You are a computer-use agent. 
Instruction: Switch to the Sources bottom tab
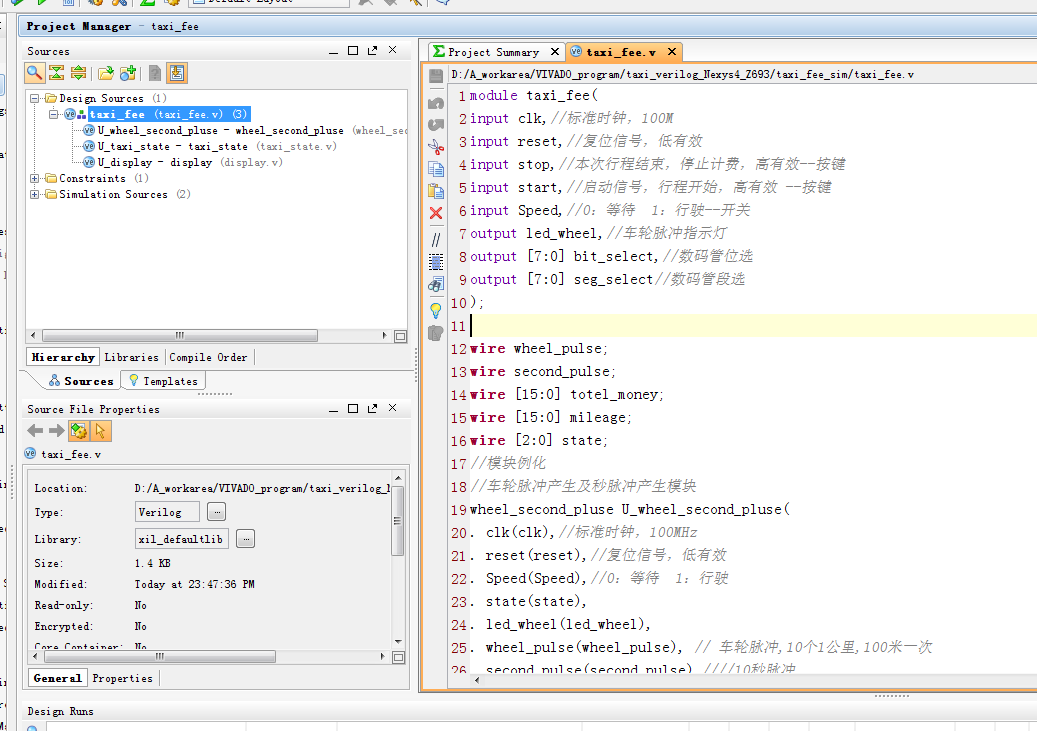pyautogui.click(x=81, y=381)
